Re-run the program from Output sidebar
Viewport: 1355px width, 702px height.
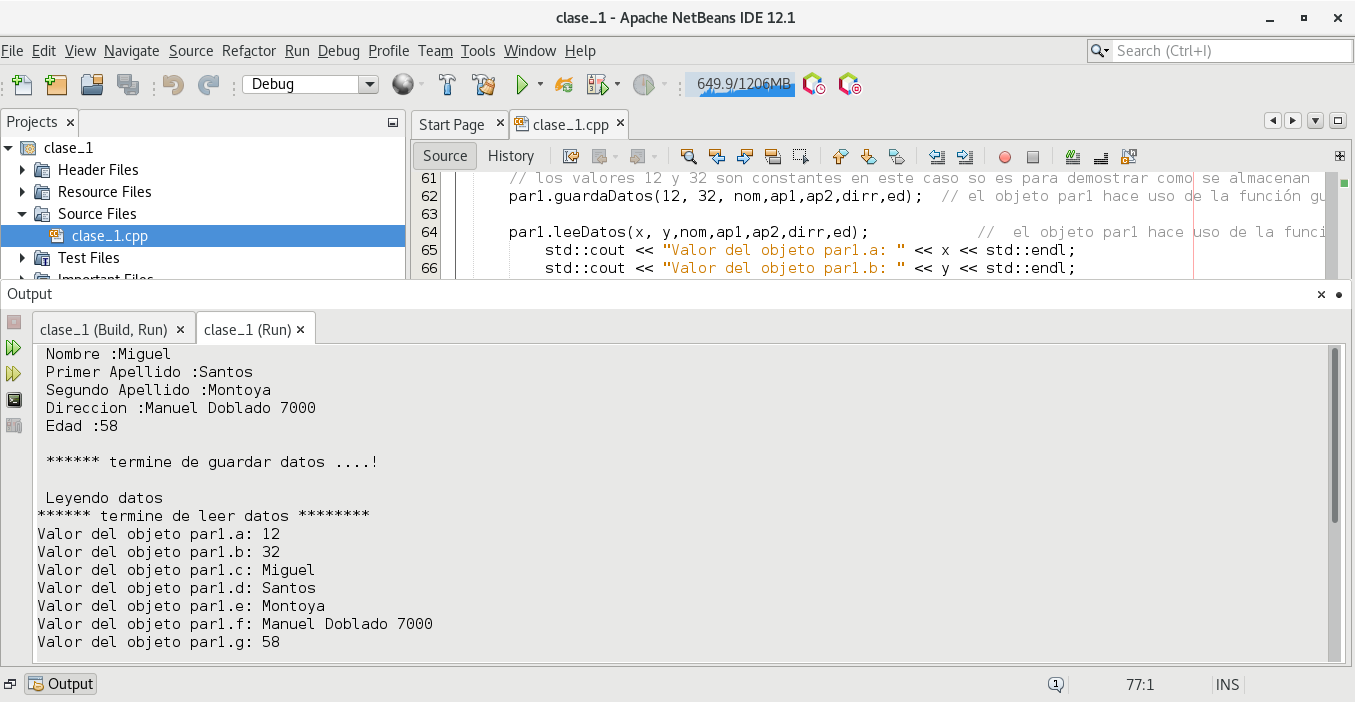click(13, 348)
